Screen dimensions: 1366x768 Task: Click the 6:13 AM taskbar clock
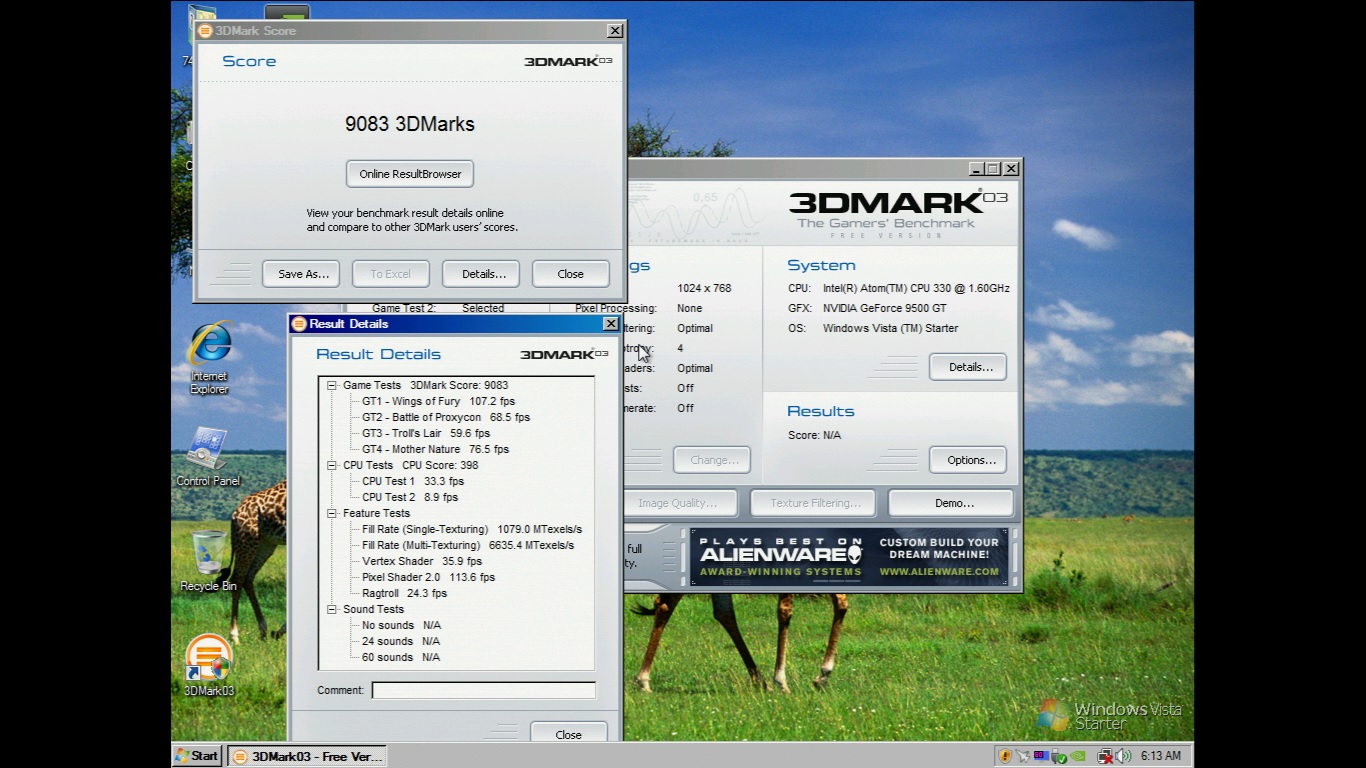(1161, 756)
